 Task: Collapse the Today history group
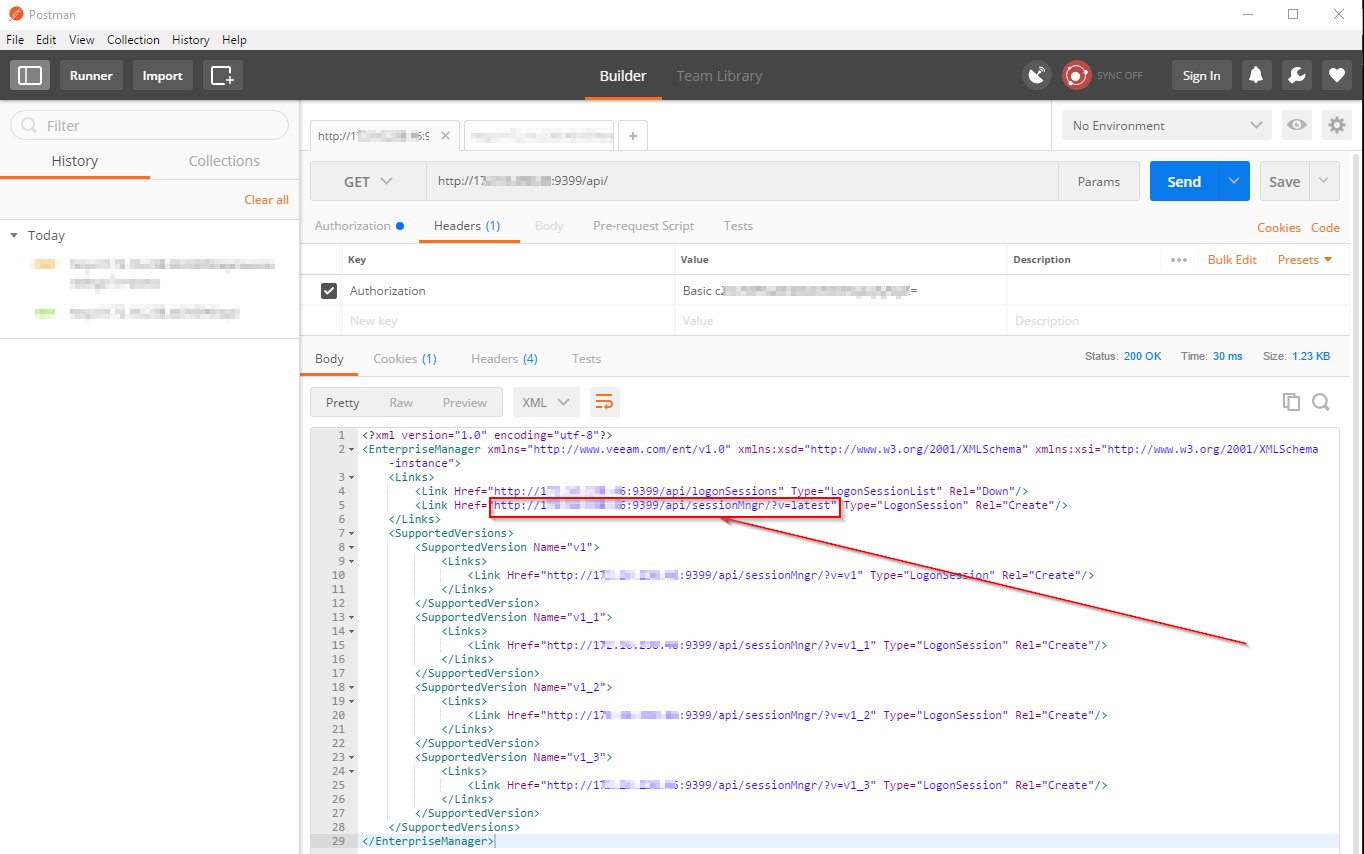14,236
